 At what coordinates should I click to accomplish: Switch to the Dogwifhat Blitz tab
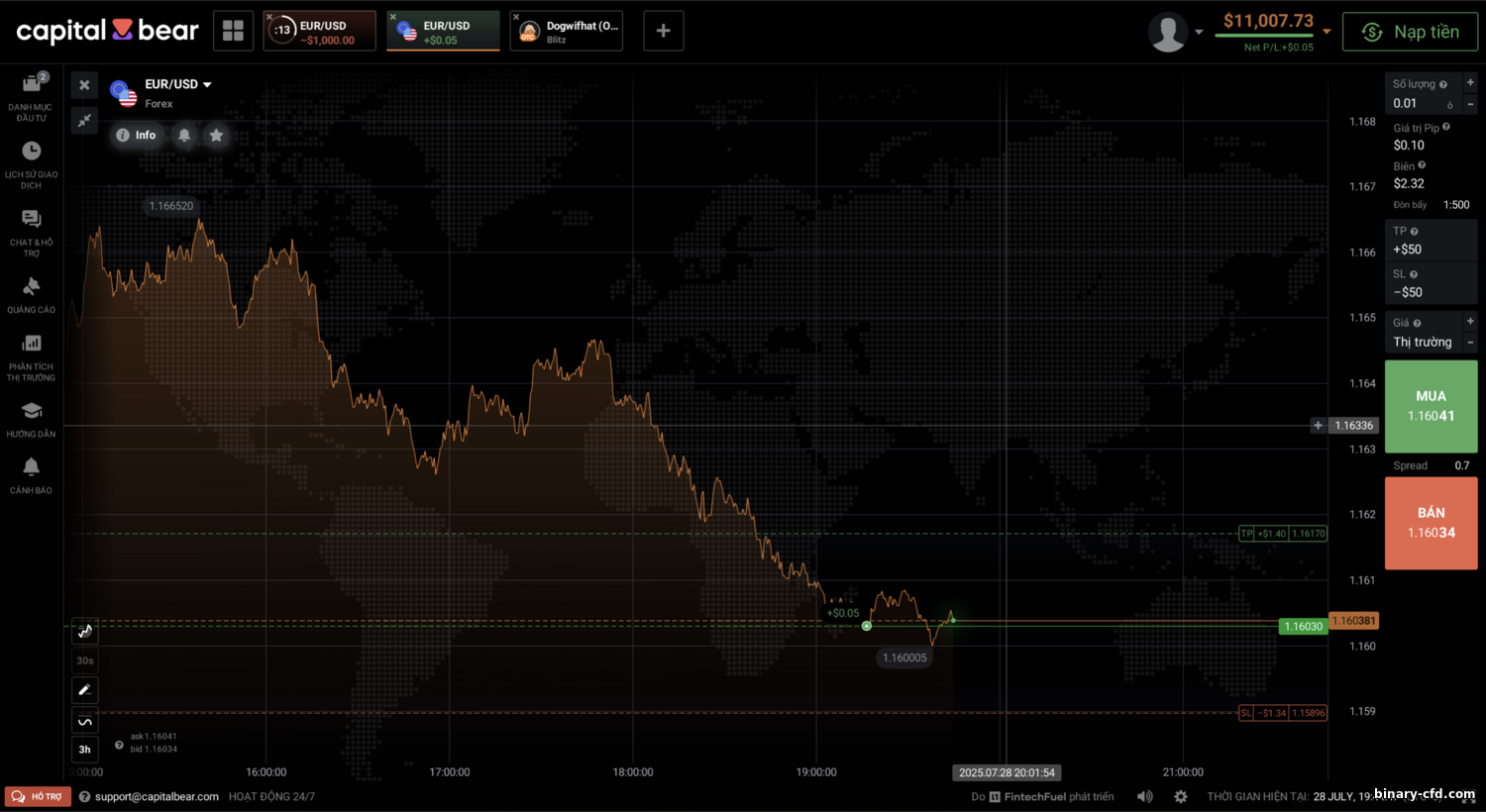567,32
